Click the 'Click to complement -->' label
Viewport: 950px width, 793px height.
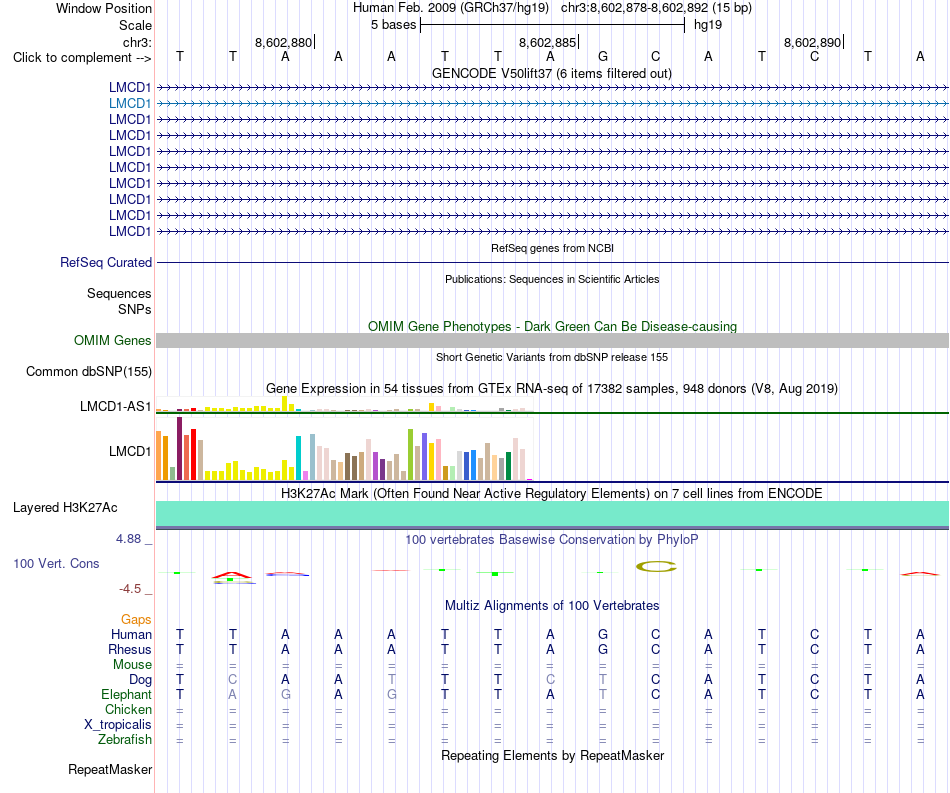coord(82,58)
